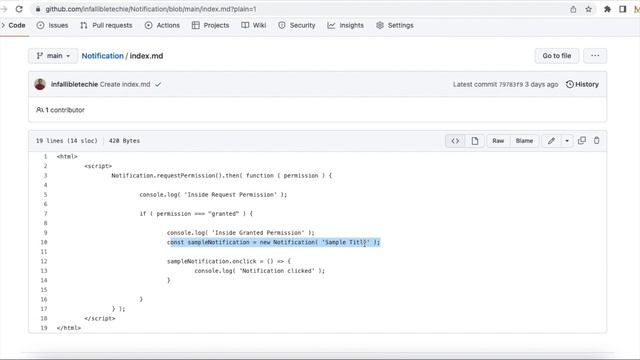This screenshot has height=360, width=640.
Task: Go to the Notification repository link
Action: click(x=102, y=56)
